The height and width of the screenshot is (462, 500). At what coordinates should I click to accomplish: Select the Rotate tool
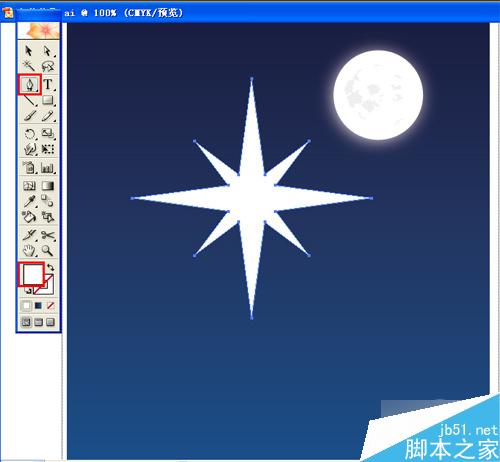(30, 134)
